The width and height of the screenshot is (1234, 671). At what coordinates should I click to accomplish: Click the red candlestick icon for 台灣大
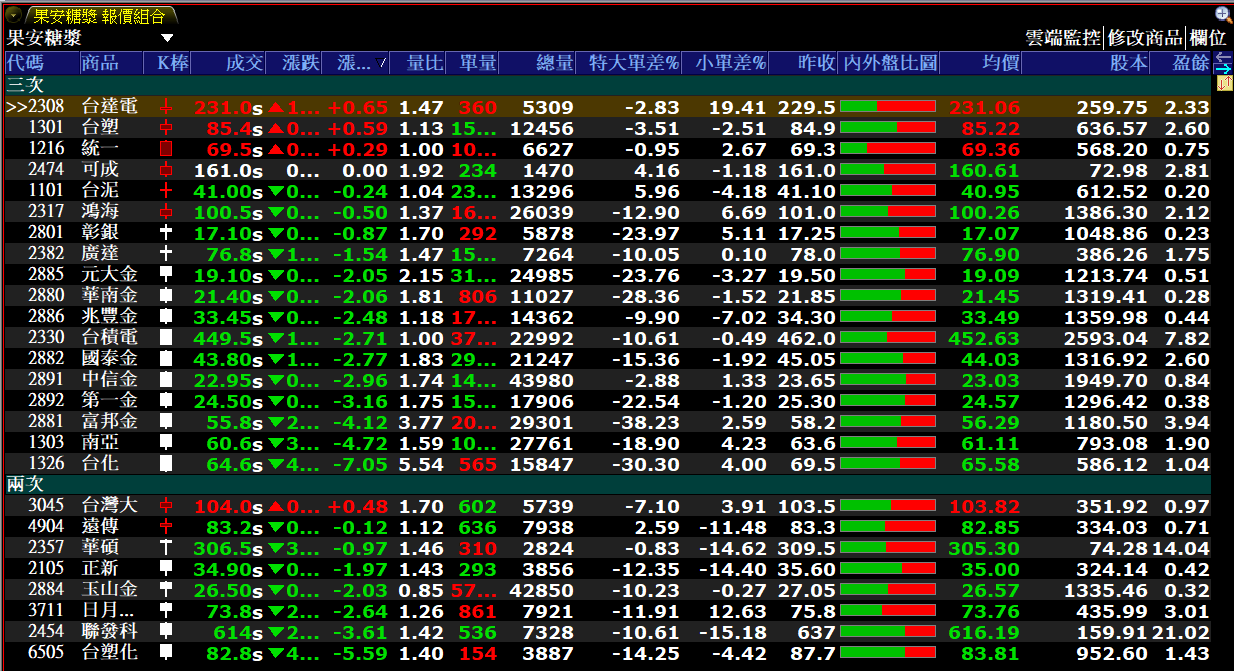pos(166,507)
